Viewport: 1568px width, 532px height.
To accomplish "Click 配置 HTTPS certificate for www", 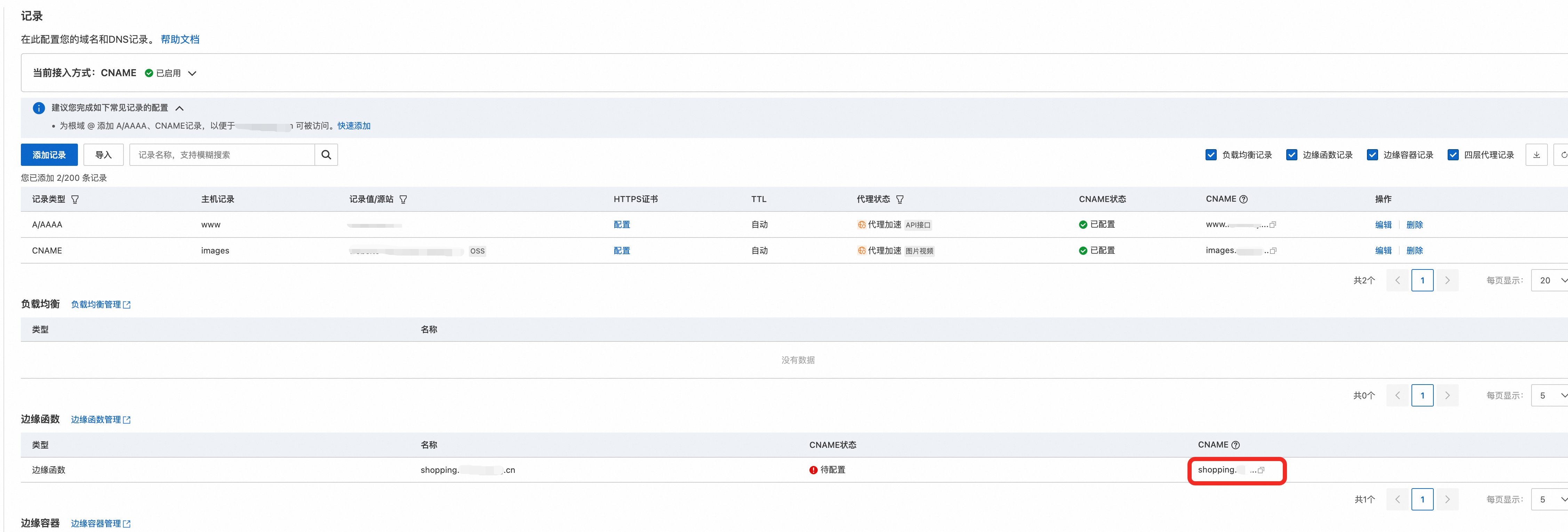I will click(622, 225).
